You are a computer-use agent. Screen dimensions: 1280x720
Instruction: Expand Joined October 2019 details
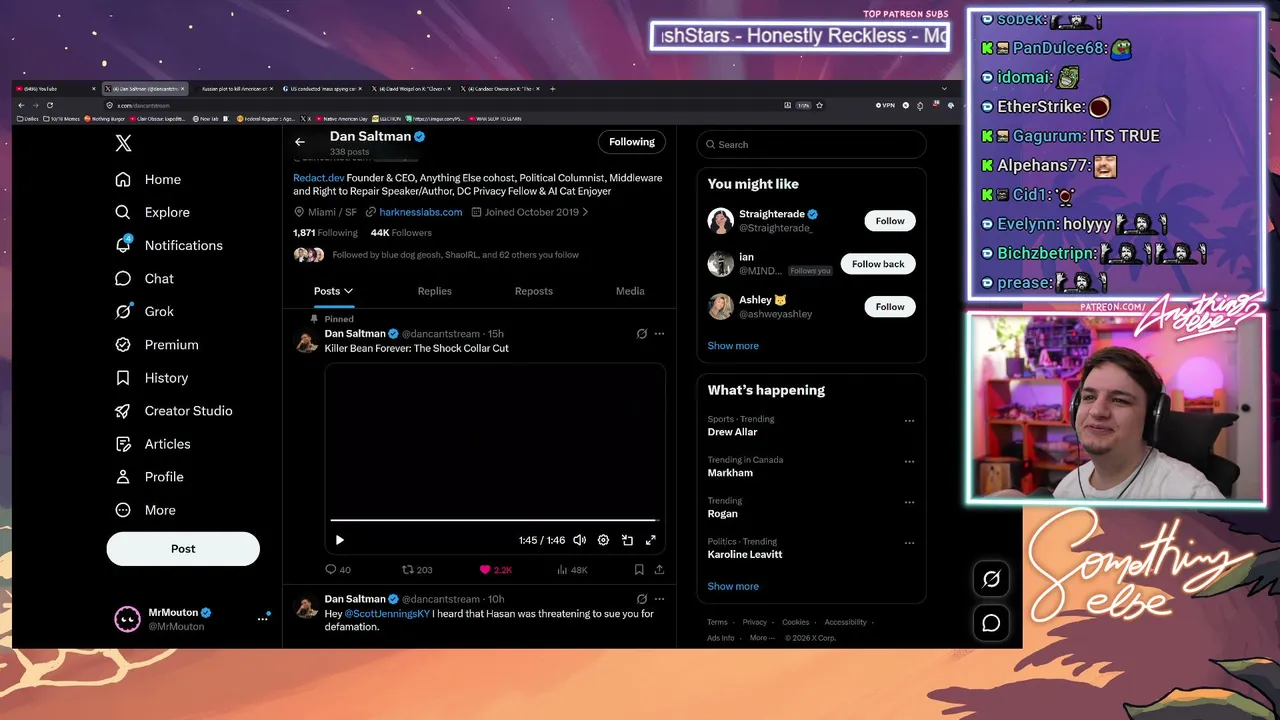pos(530,212)
